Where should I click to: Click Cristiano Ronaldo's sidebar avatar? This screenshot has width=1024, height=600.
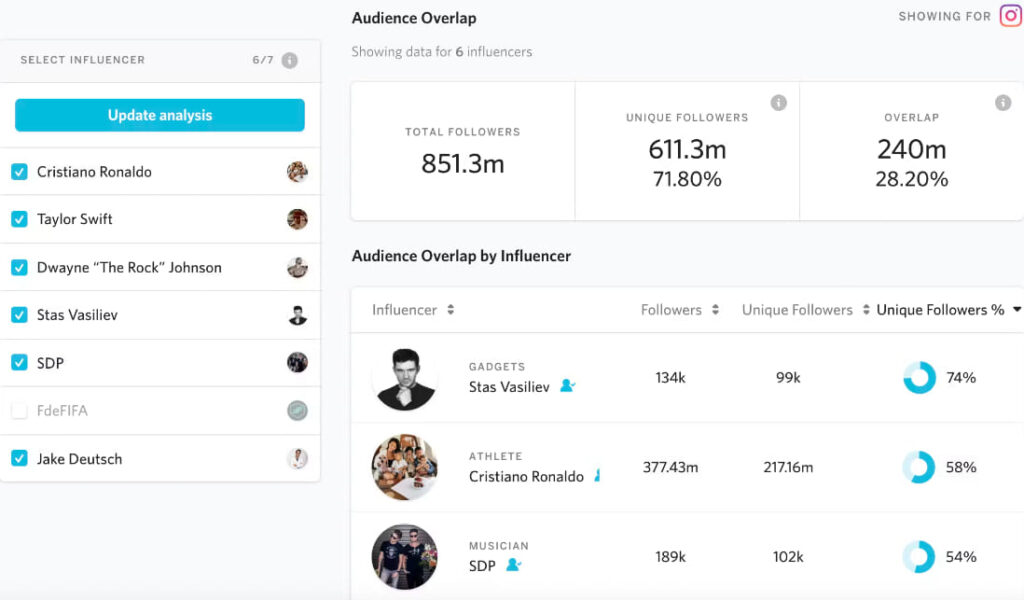point(297,172)
